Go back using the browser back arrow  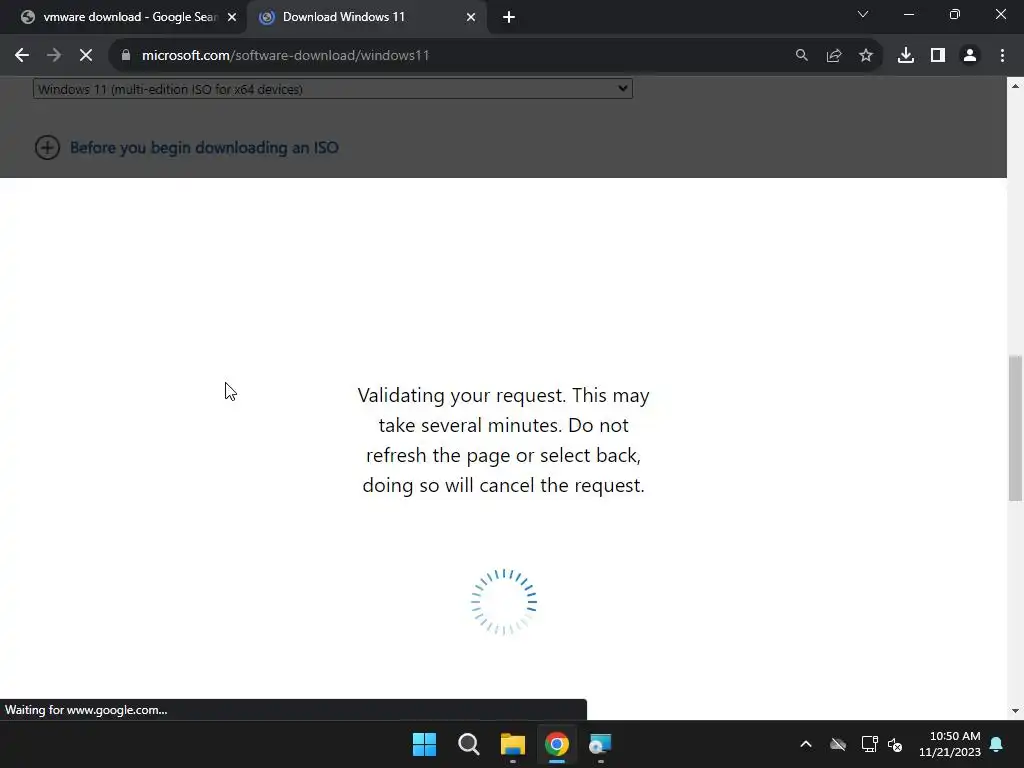pyautogui.click(x=22, y=56)
